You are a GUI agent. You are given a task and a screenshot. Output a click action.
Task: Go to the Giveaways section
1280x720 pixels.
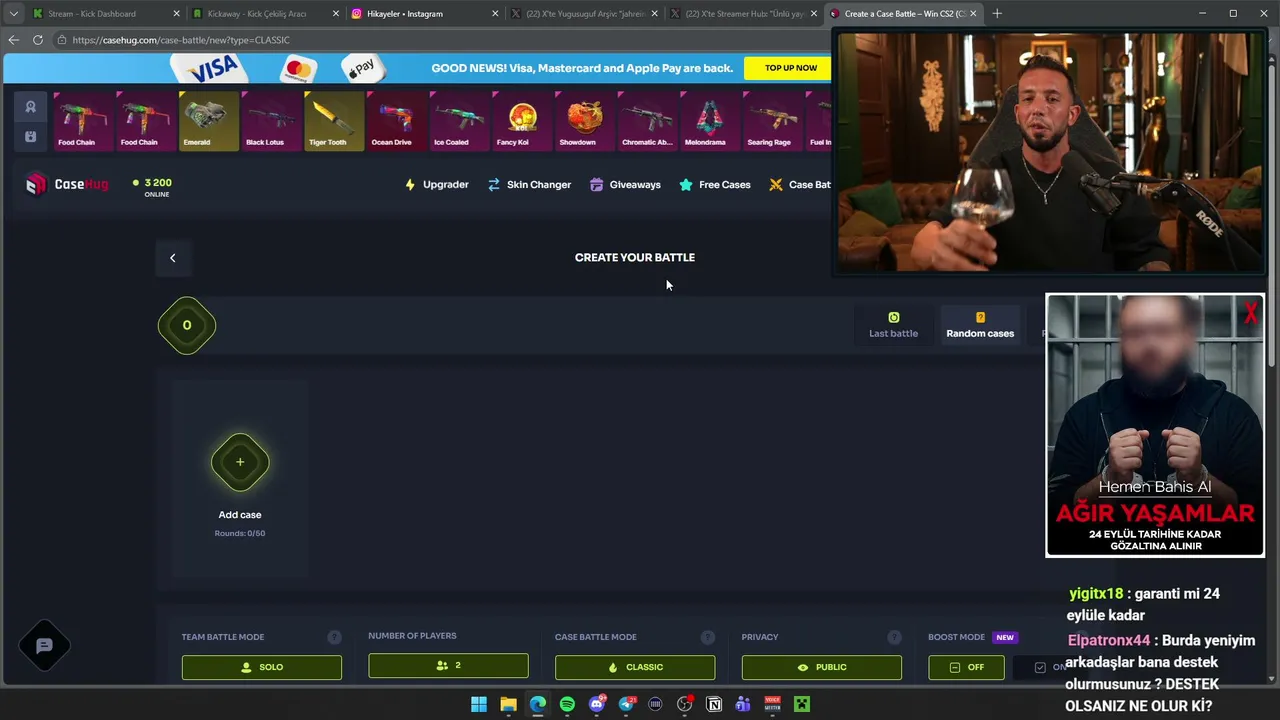pos(625,185)
